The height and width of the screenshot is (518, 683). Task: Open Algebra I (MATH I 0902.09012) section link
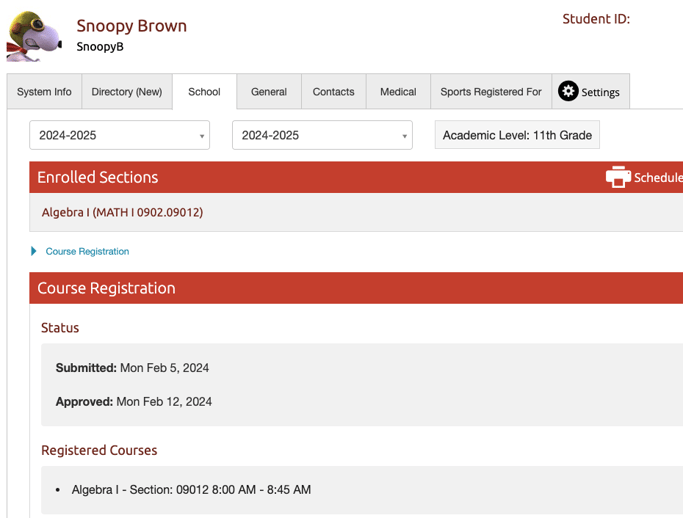pos(122,212)
